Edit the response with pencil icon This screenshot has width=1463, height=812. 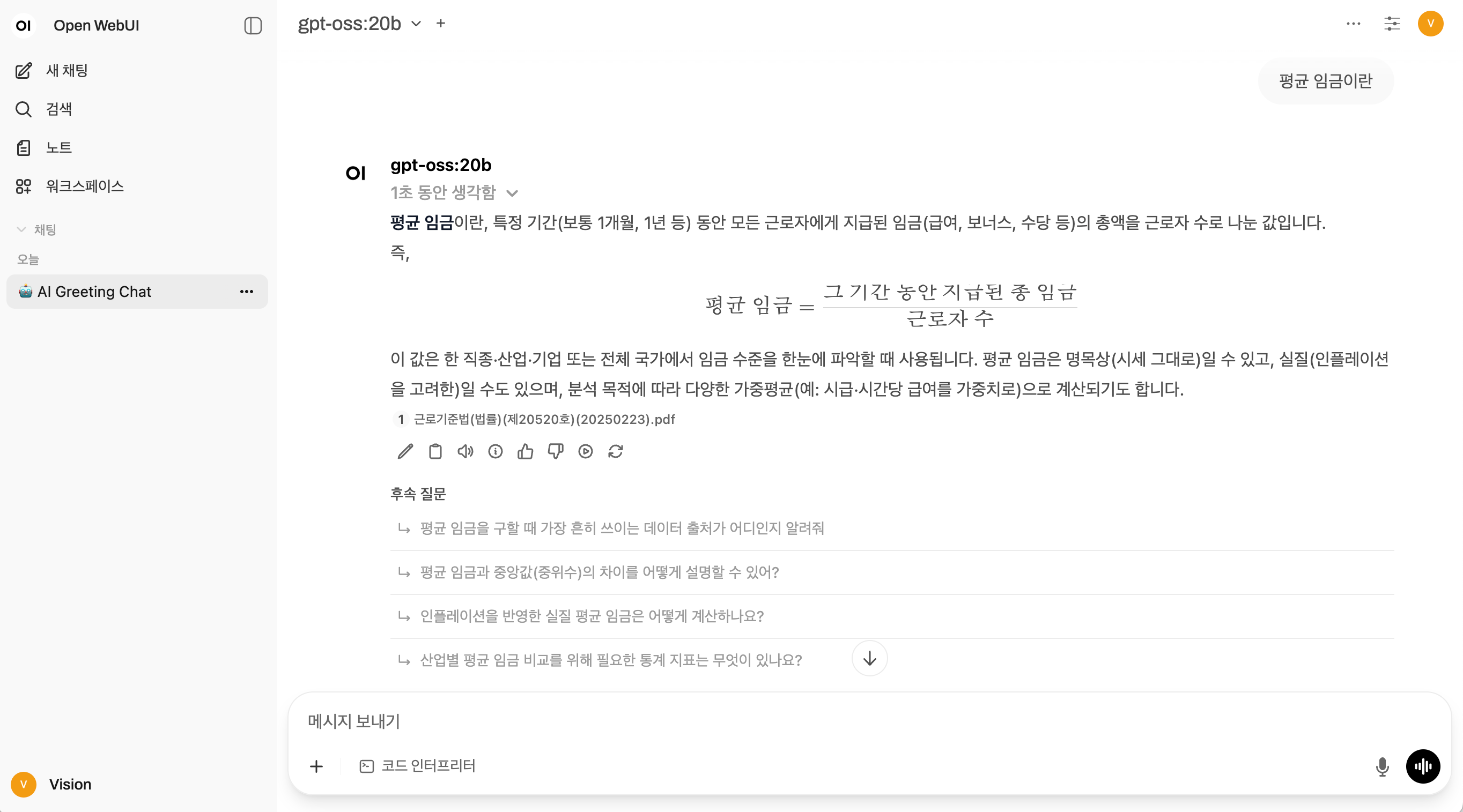pyautogui.click(x=405, y=451)
